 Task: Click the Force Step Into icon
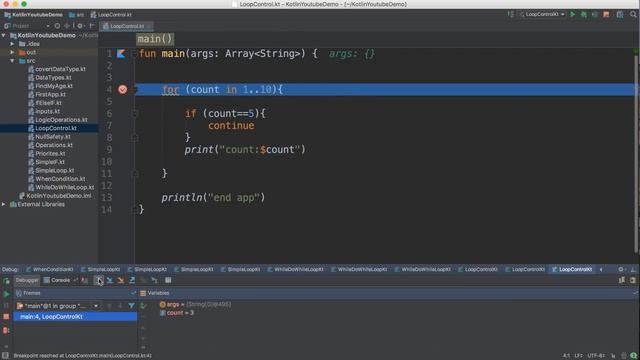[x=120, y=280]
